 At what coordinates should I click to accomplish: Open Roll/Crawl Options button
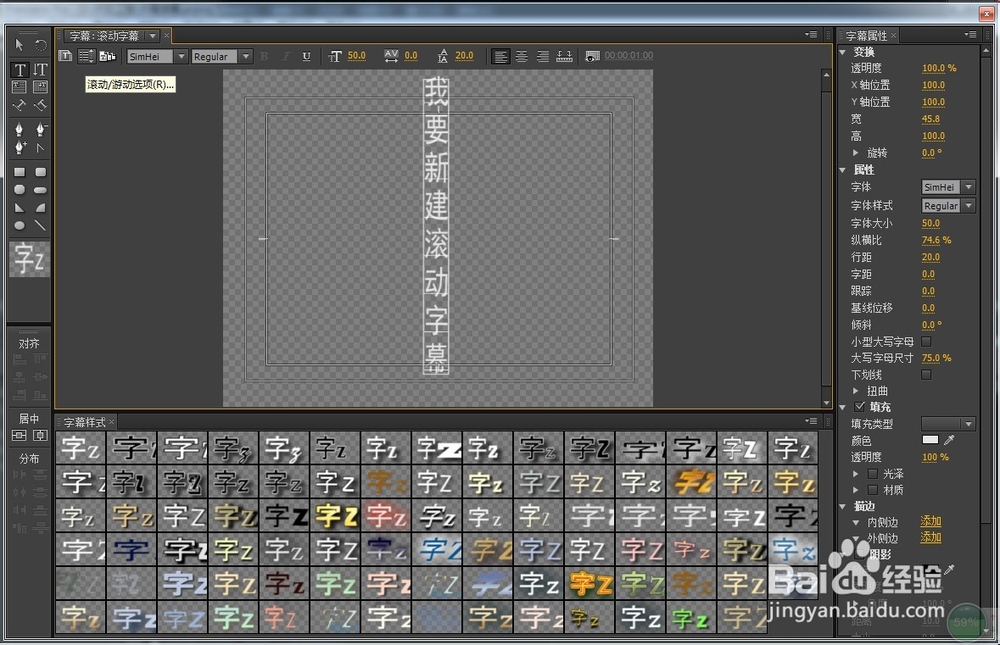click(x=86, y=56)
